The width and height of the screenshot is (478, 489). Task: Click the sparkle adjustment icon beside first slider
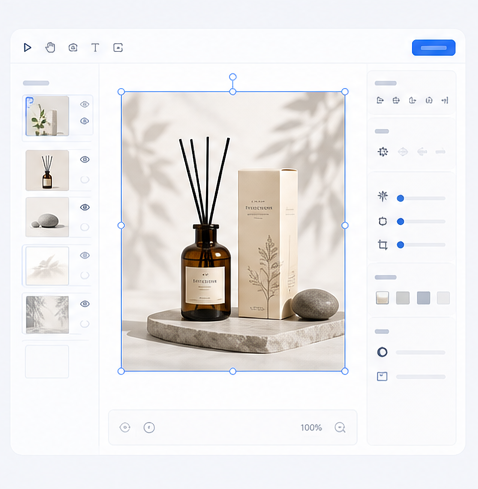(x=383, y=196)
